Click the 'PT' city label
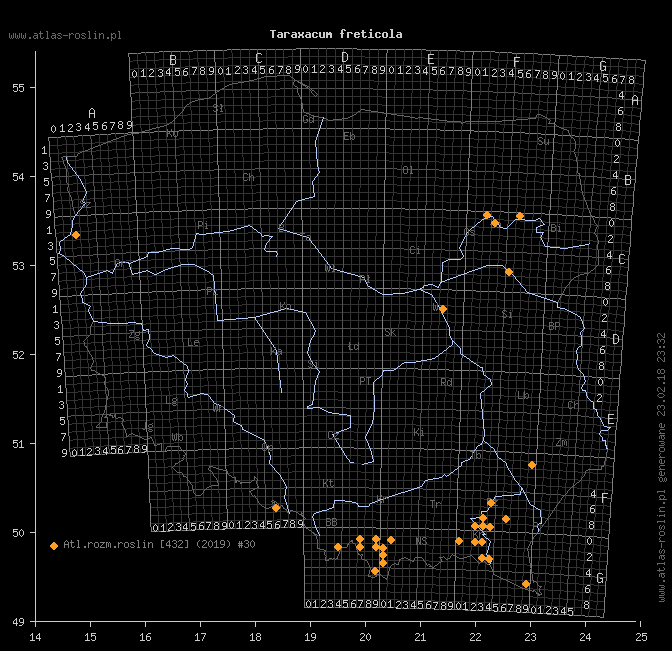 coord(365,381)
